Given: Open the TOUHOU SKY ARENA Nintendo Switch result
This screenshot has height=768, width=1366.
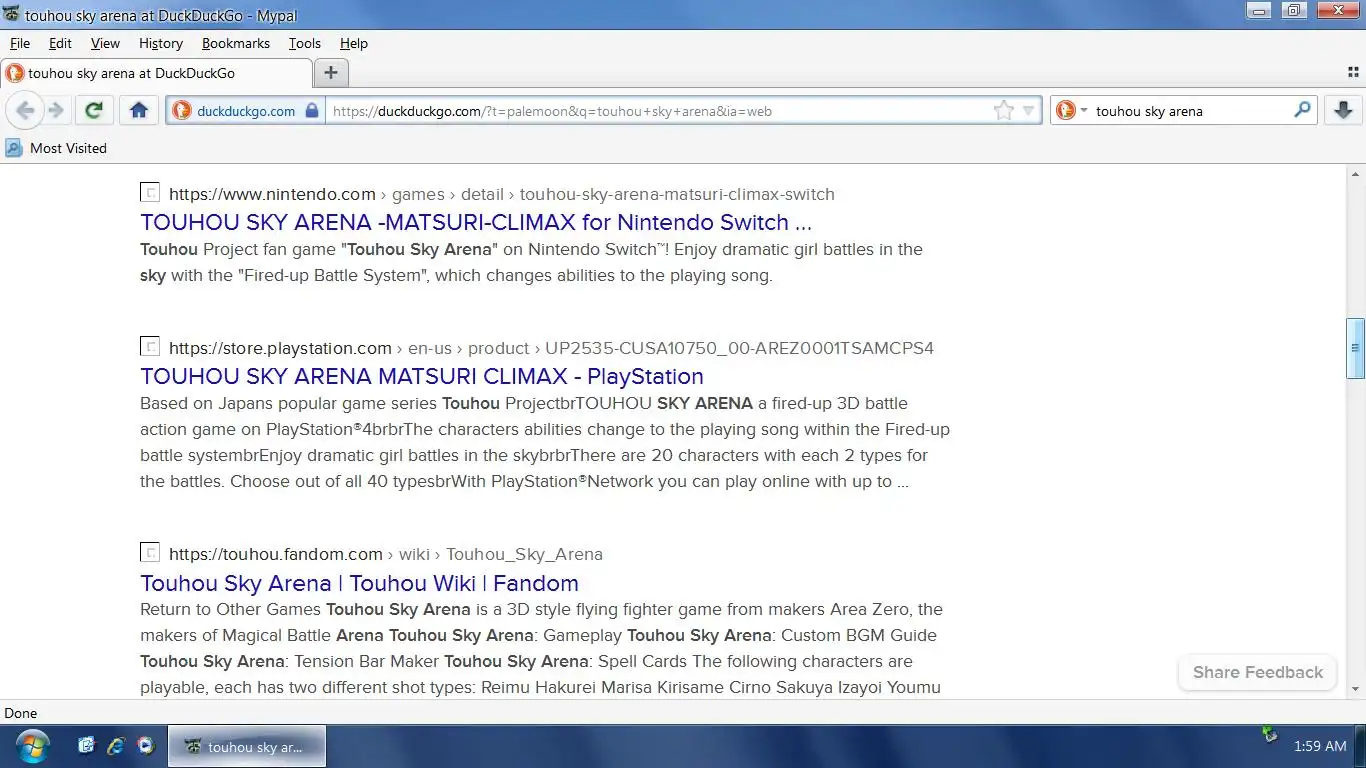Looking at the screenshot, I should click(x=476, y=222).
